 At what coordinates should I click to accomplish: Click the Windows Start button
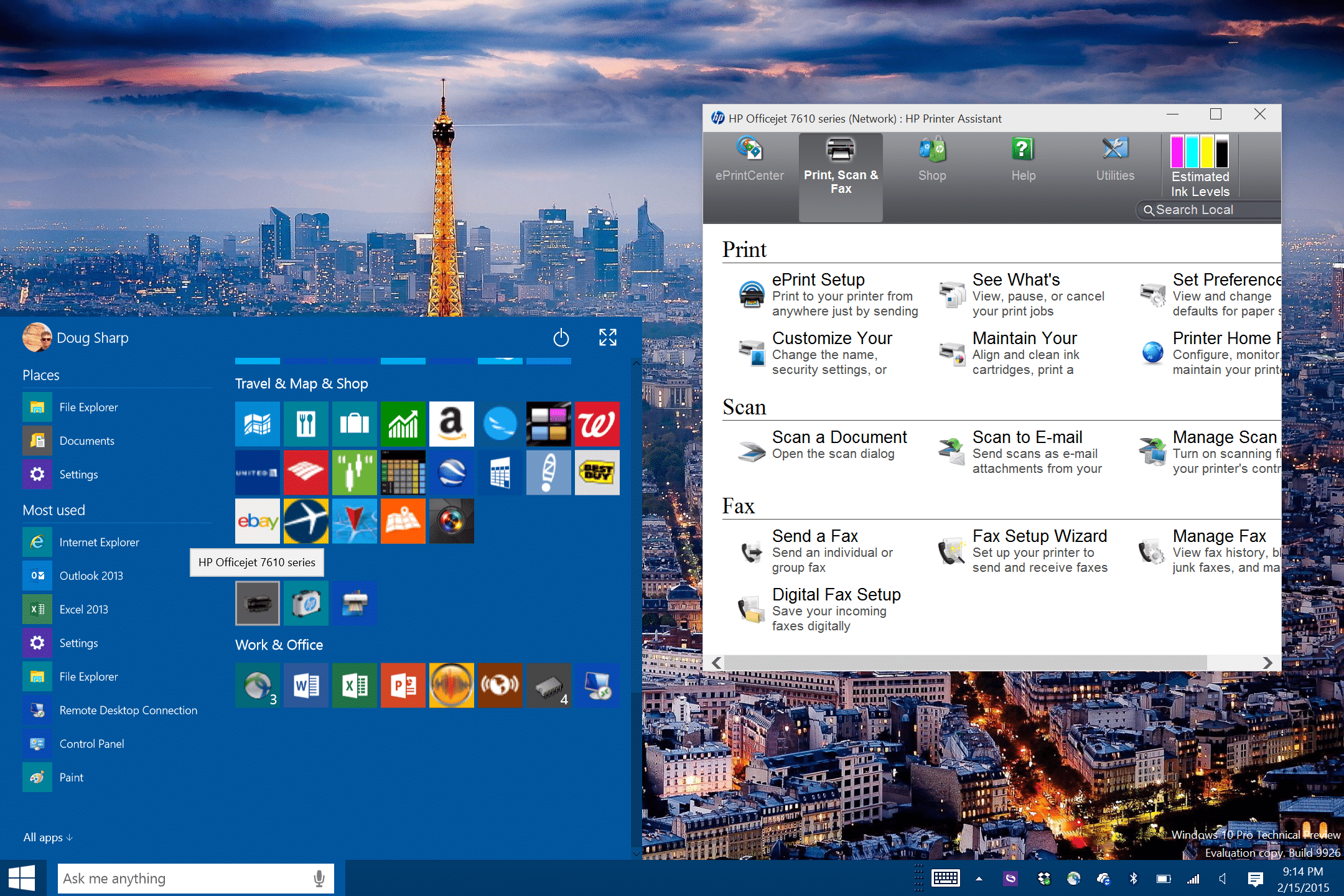(22, 878)
